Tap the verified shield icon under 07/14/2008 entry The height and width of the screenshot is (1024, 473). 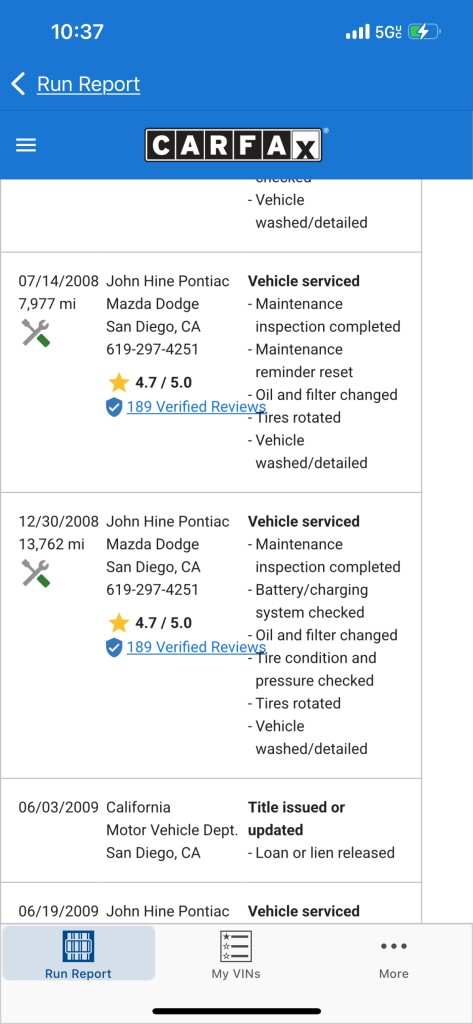point(114,408)
